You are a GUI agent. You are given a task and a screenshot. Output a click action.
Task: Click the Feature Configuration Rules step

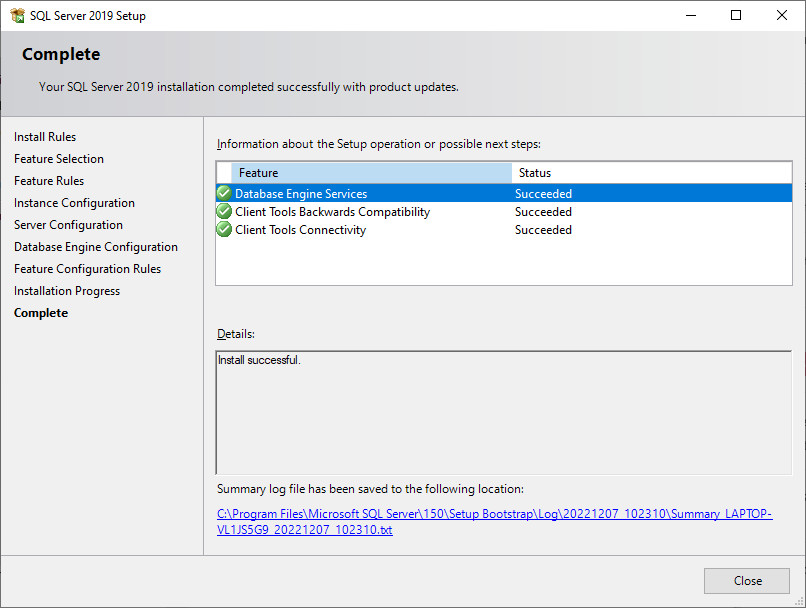[87, 269]
